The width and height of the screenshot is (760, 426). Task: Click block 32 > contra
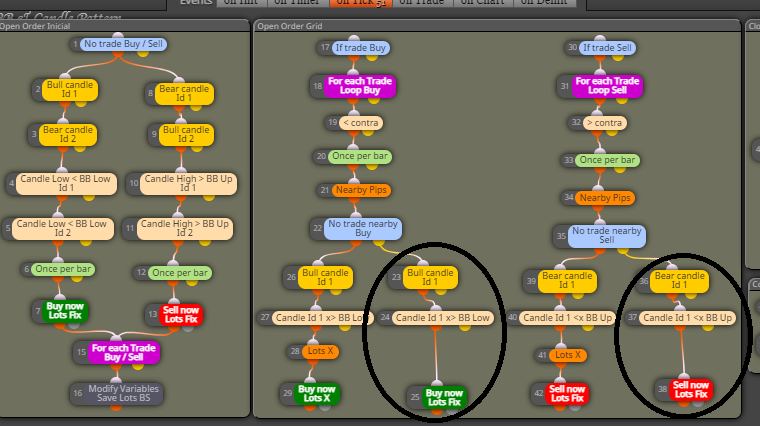tap(604, 123)
